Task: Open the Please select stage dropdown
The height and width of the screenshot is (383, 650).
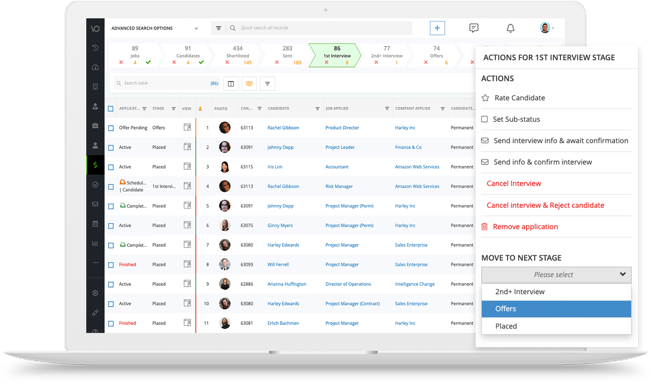Action: pos(556,275)
